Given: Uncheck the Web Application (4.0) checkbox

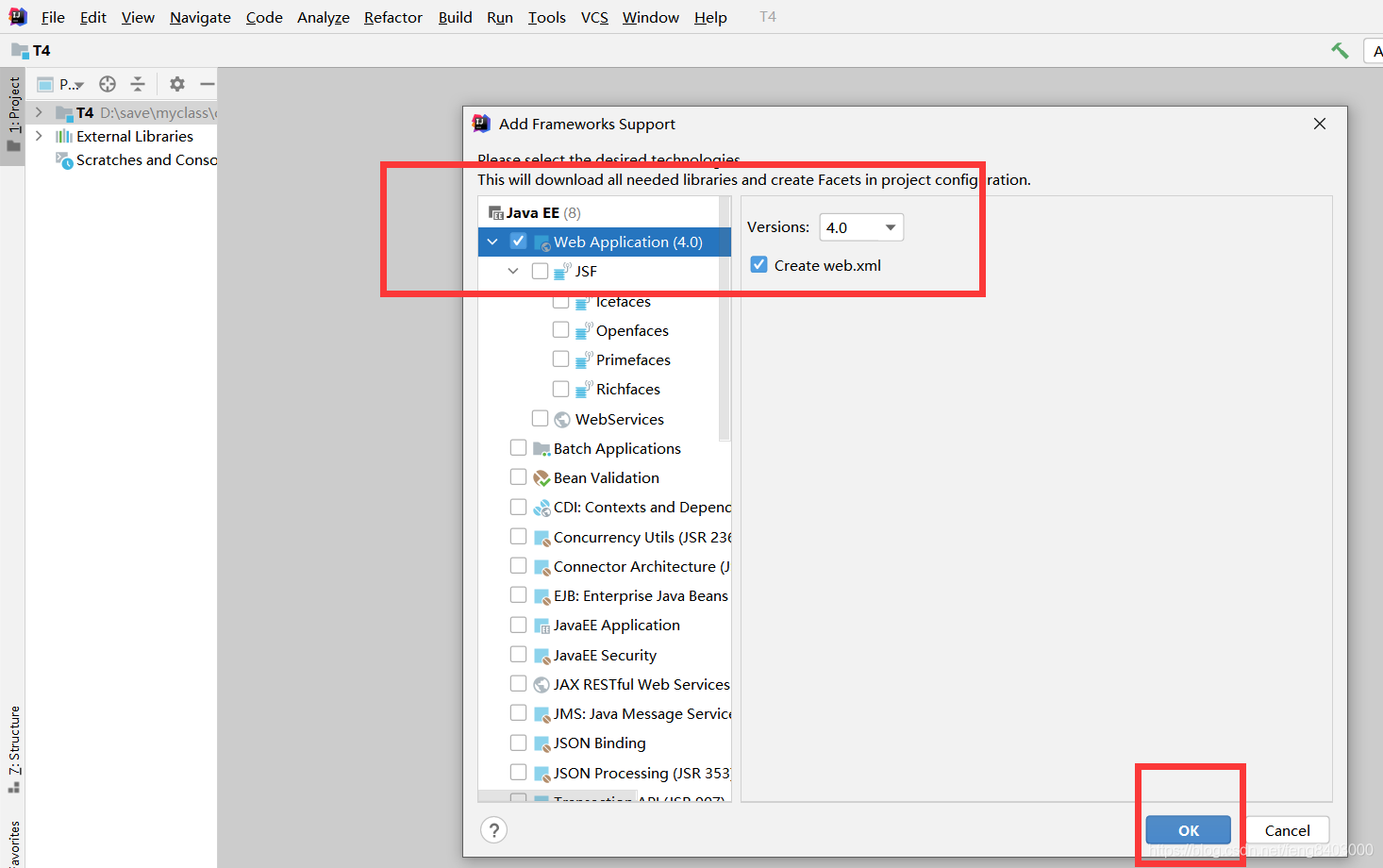Looking at the screenshot, I should (x=518, y=242).
